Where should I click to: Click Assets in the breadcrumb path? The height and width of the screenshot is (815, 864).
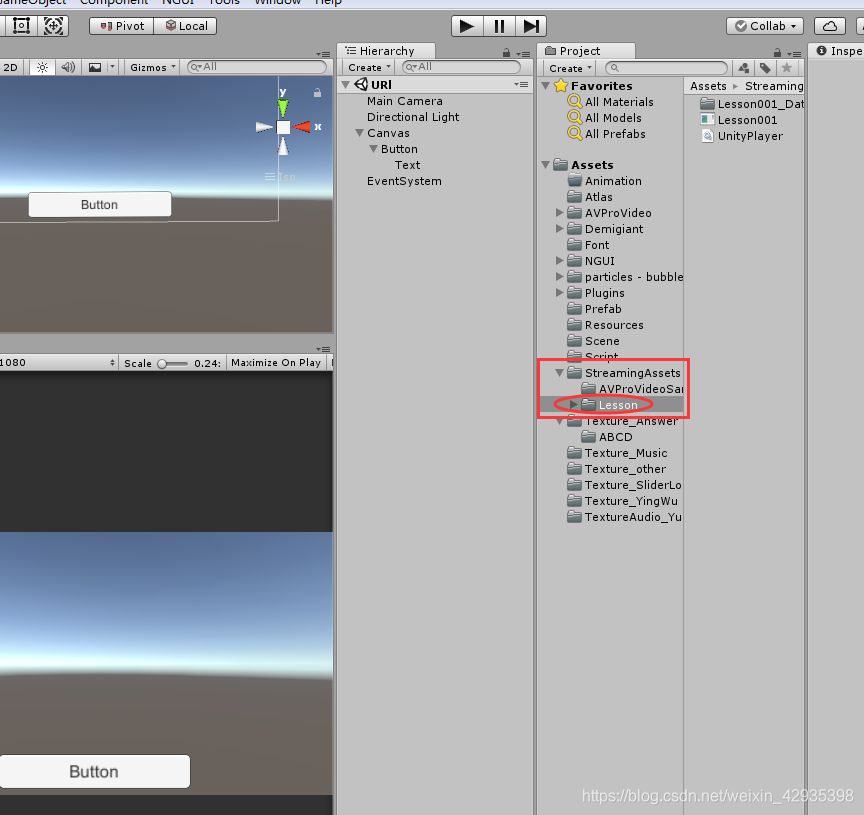pos(708,86)
